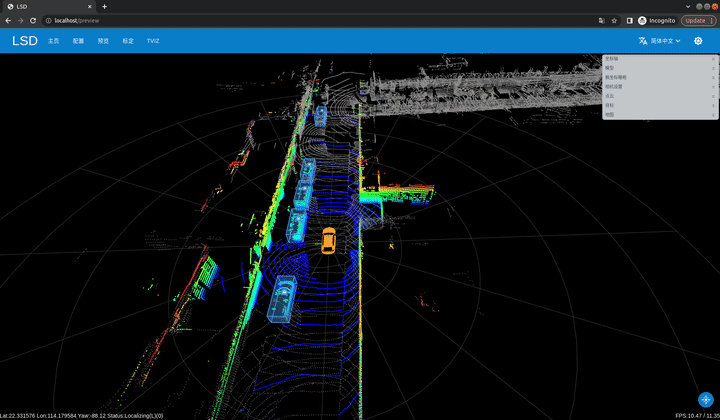The height and width of the screenshot is (420, 720).
Task: Open the 配置 menu item
Action: (x=79, y=41)
